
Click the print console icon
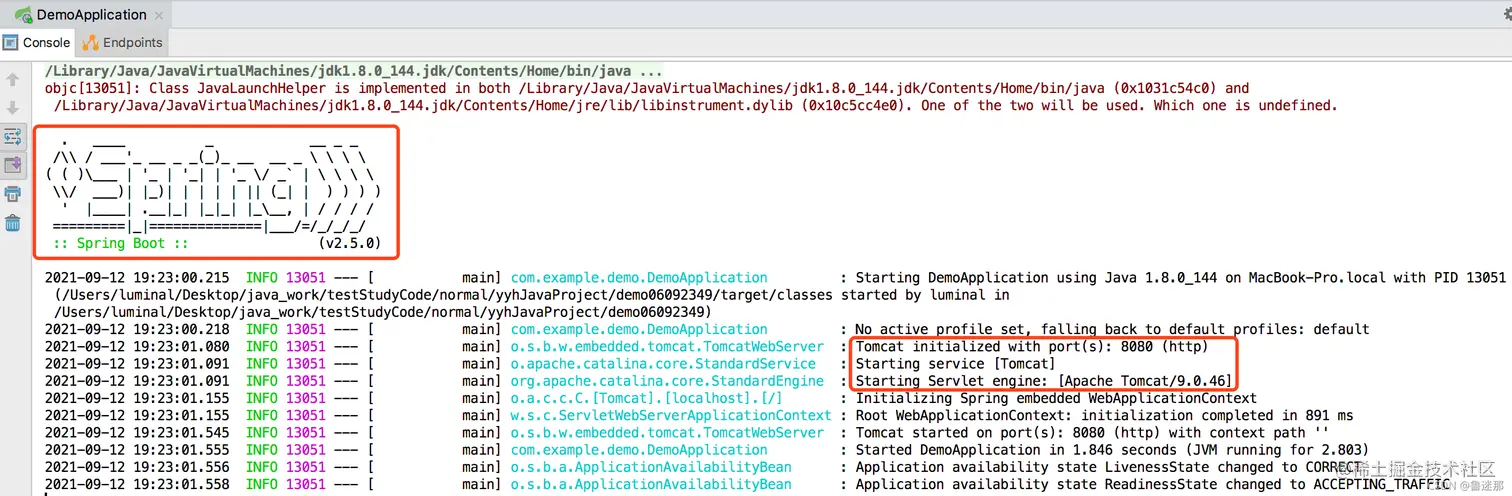click(x=13, y=194)
